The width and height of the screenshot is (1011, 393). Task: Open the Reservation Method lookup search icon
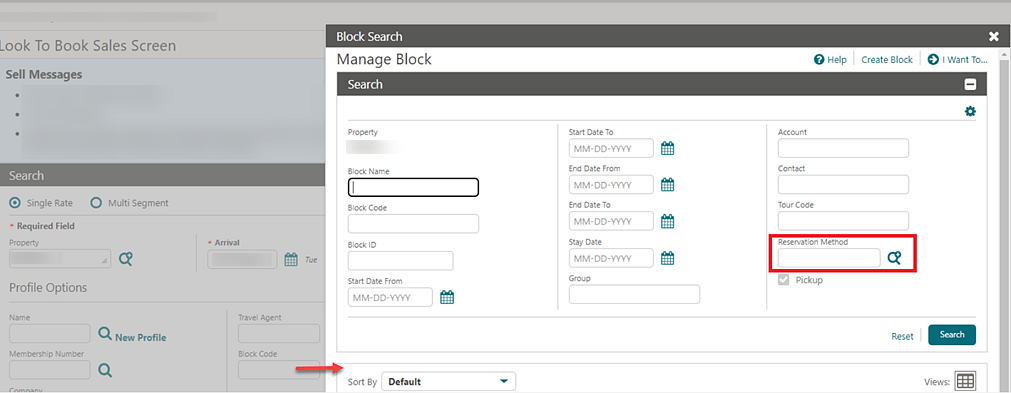point(894,258)
